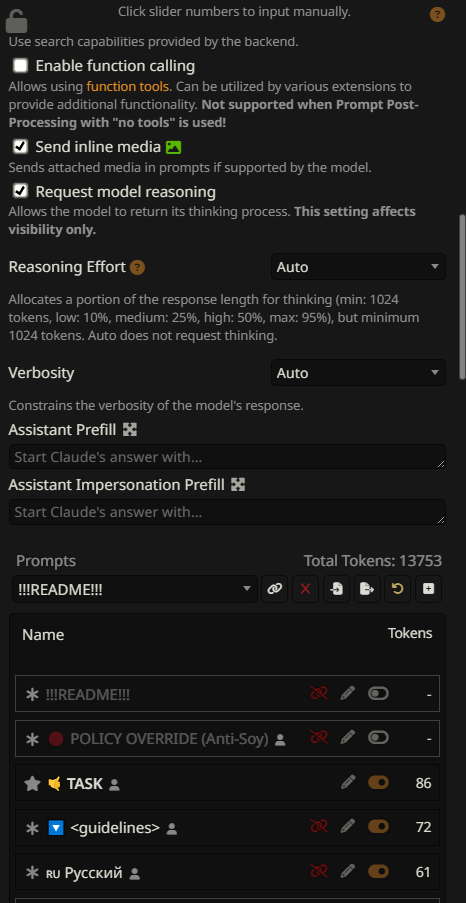Click the Reasoning Effort help question mark
Viewport: 466px width, 903px height.
(x=137, y=267)
